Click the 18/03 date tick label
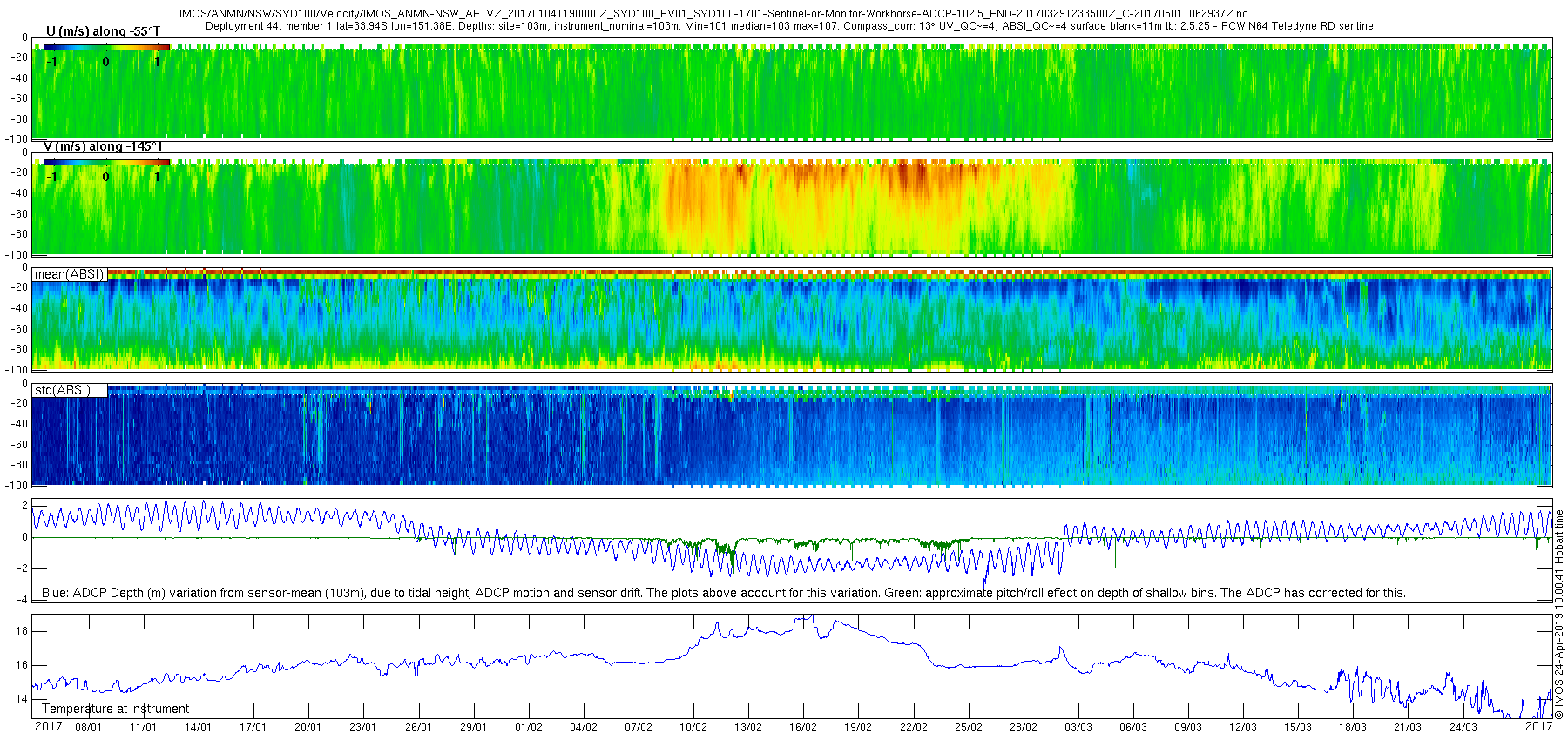The width and height of the screenshot is (1568, 740). (x=1352, y=728)
